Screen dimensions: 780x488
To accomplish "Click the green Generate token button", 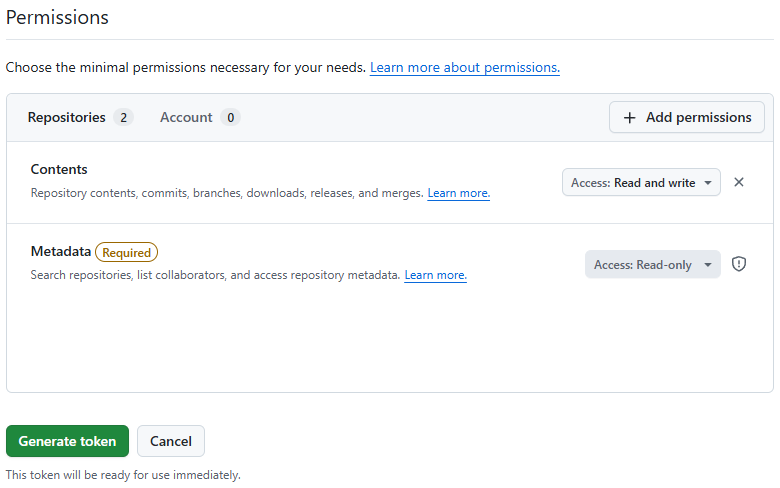I will tap(67, 441).
